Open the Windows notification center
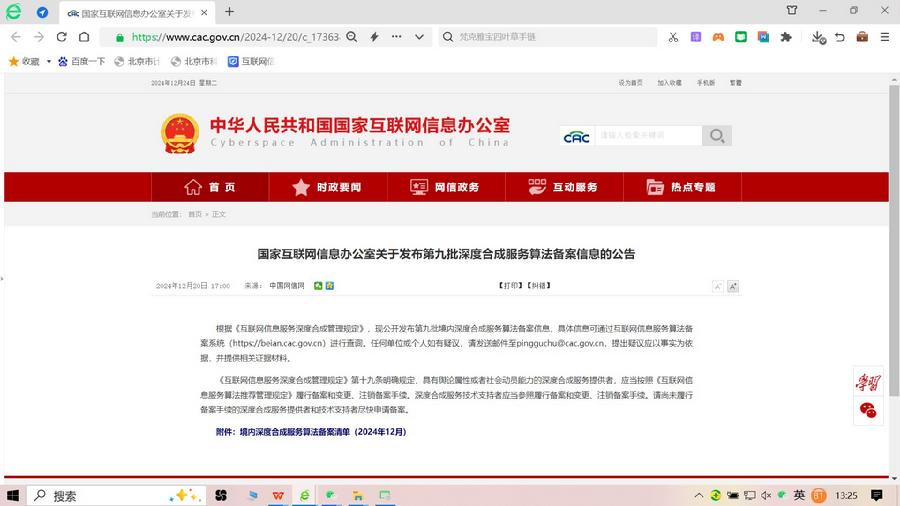This screenshot has height=506, width=900. point(877,496)
